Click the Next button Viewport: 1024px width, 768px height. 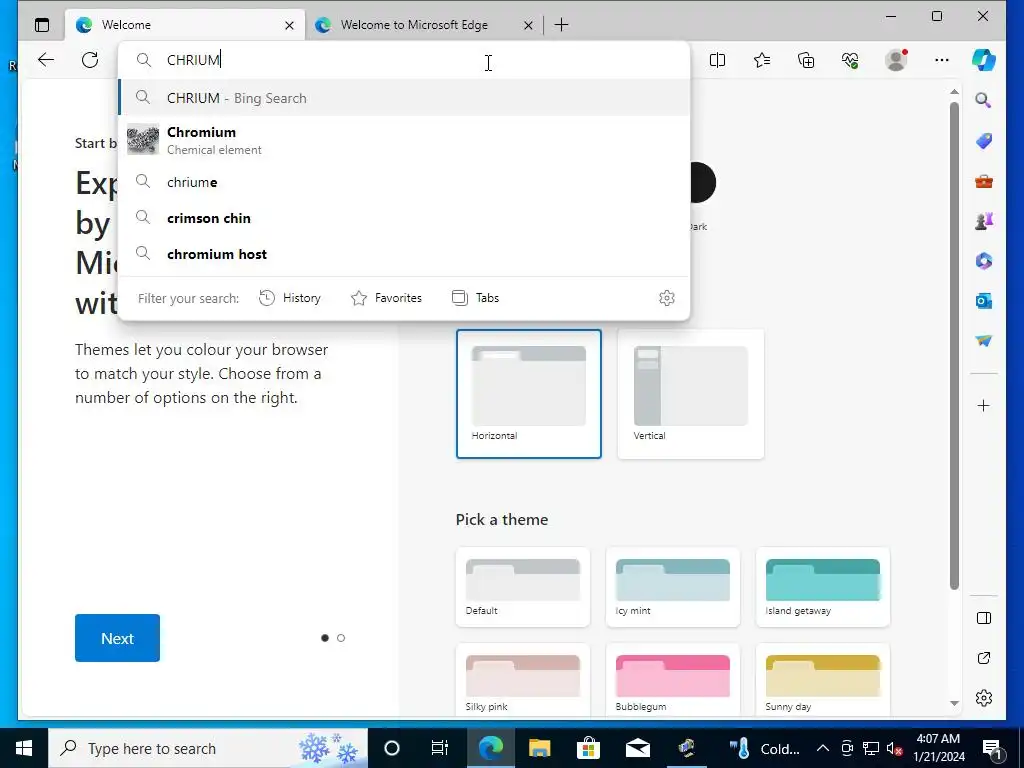[x=117, y=638]
